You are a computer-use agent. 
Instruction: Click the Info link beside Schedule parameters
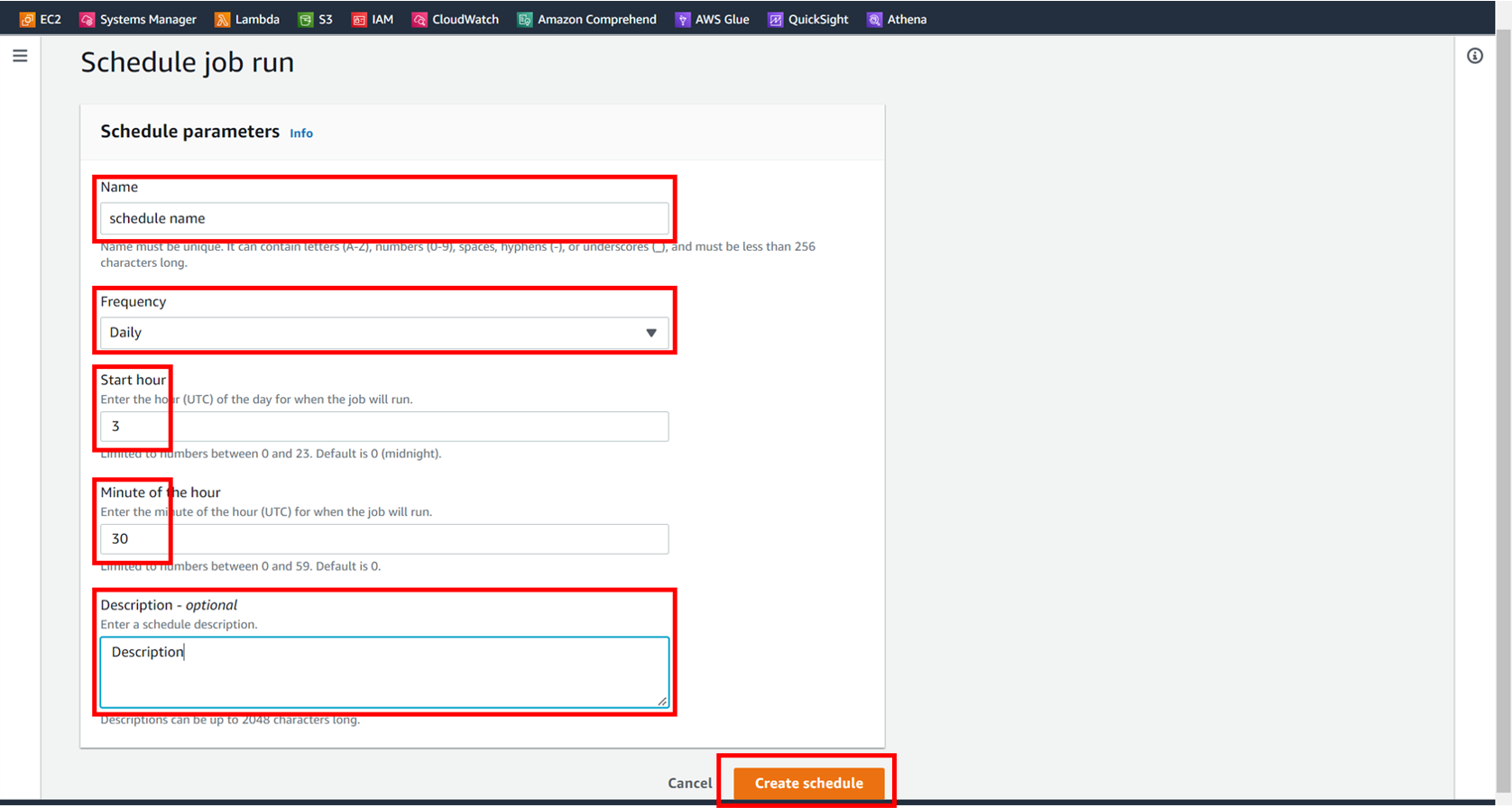[301, 133]
